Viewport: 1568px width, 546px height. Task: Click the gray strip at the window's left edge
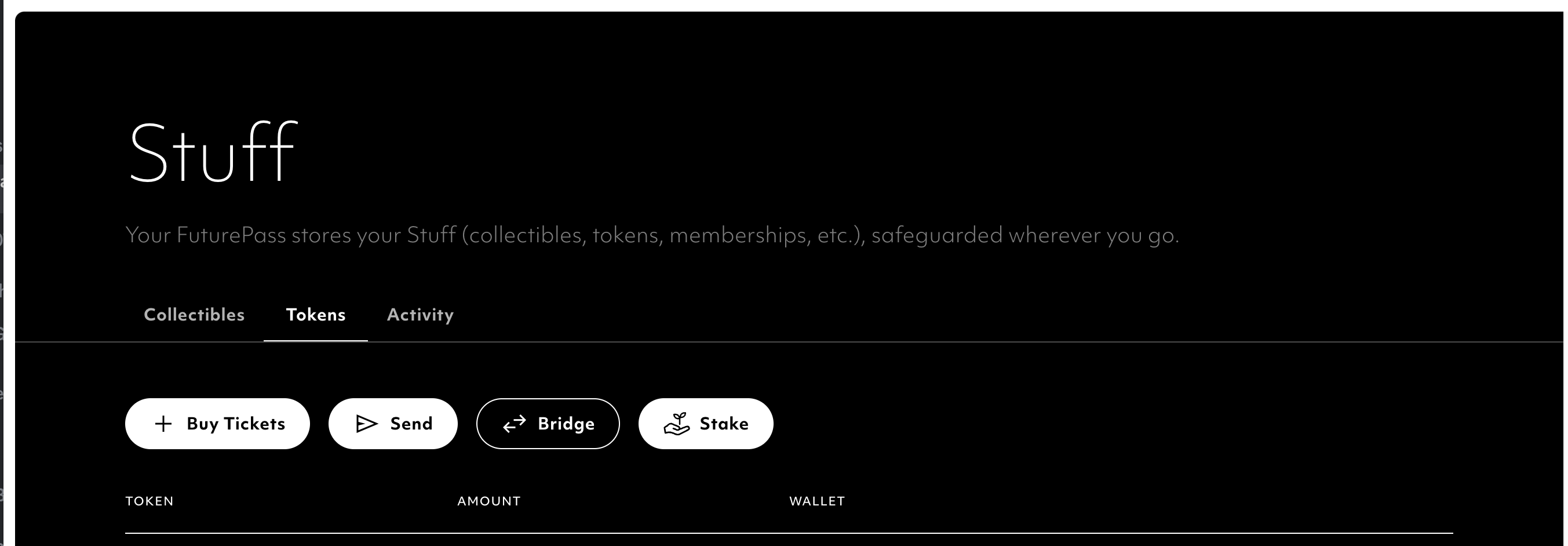pyautogui.click(x=2, y=274)
